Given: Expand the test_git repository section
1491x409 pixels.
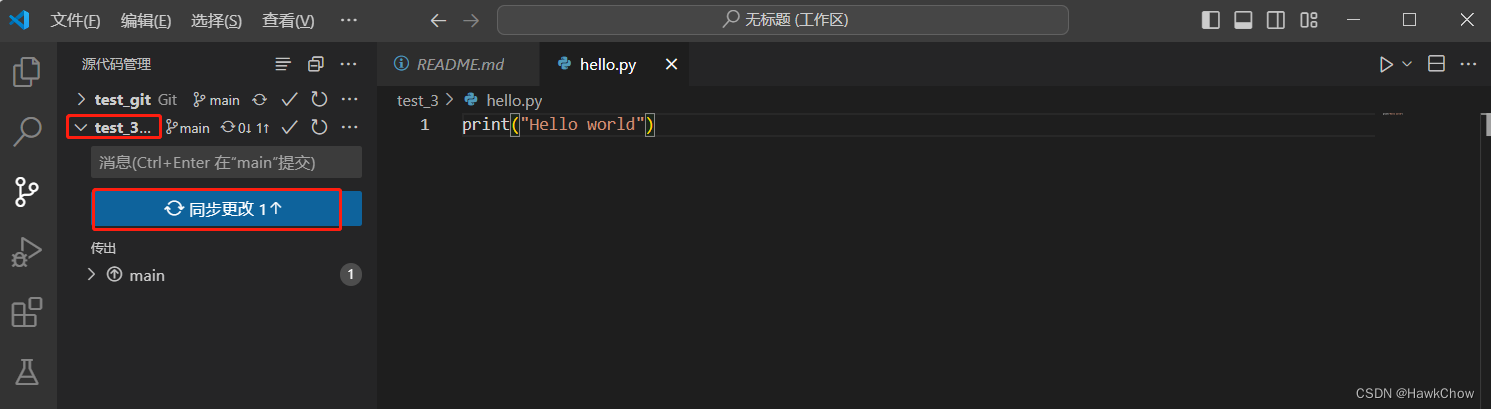Looking at the screenshot, I should pos(82,99).
